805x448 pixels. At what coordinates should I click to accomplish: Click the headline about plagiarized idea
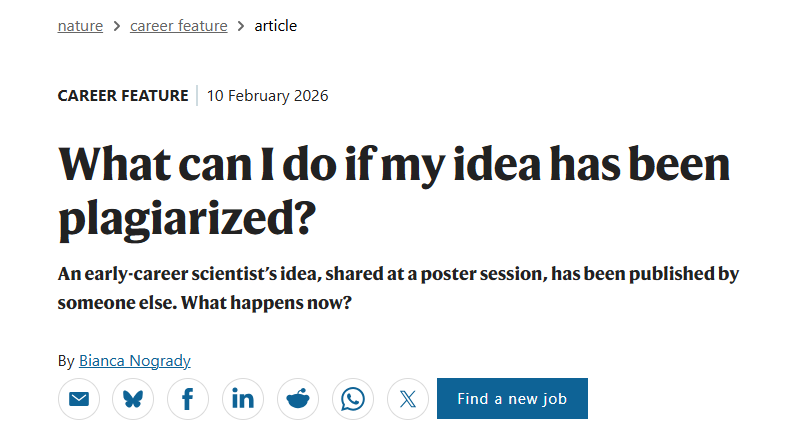(394, 191)
